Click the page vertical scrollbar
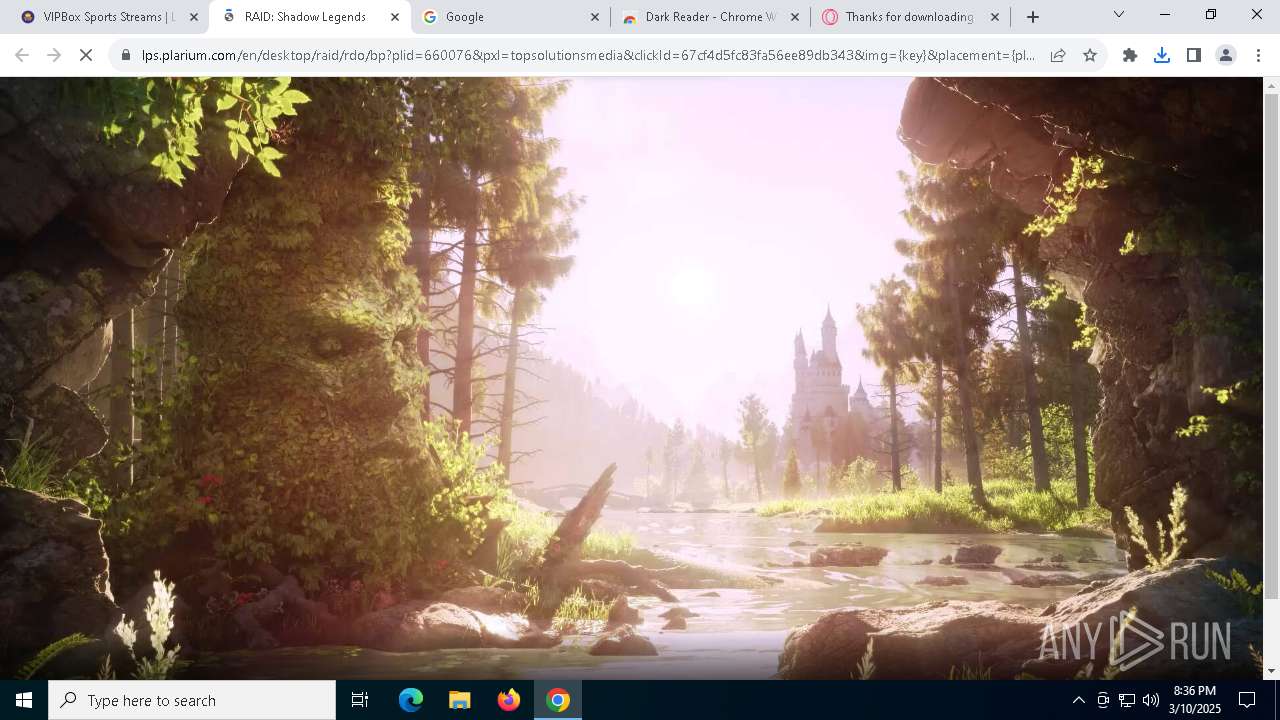Screen dimensions: 1280x720 1272,345
